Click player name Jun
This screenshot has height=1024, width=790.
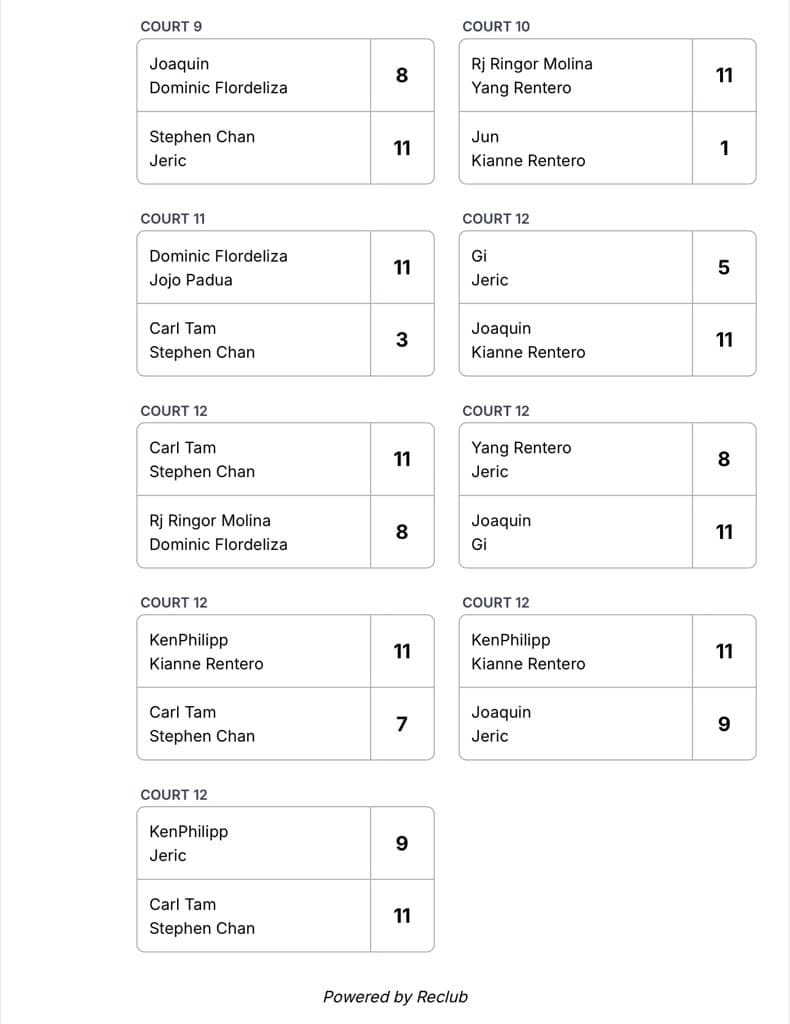point(485,136)
